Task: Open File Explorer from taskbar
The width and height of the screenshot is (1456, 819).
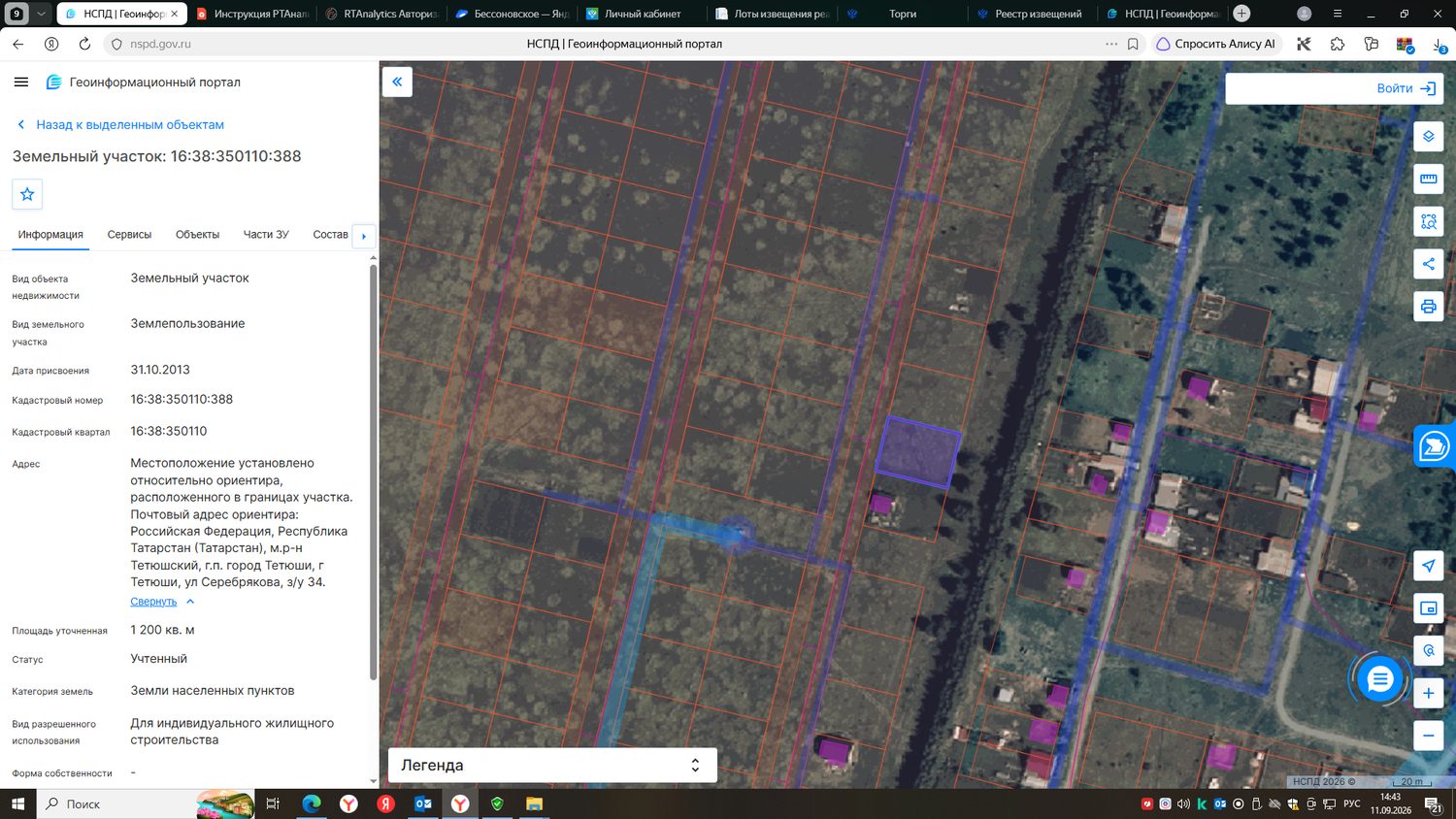Action: click(x=534, y=803)
